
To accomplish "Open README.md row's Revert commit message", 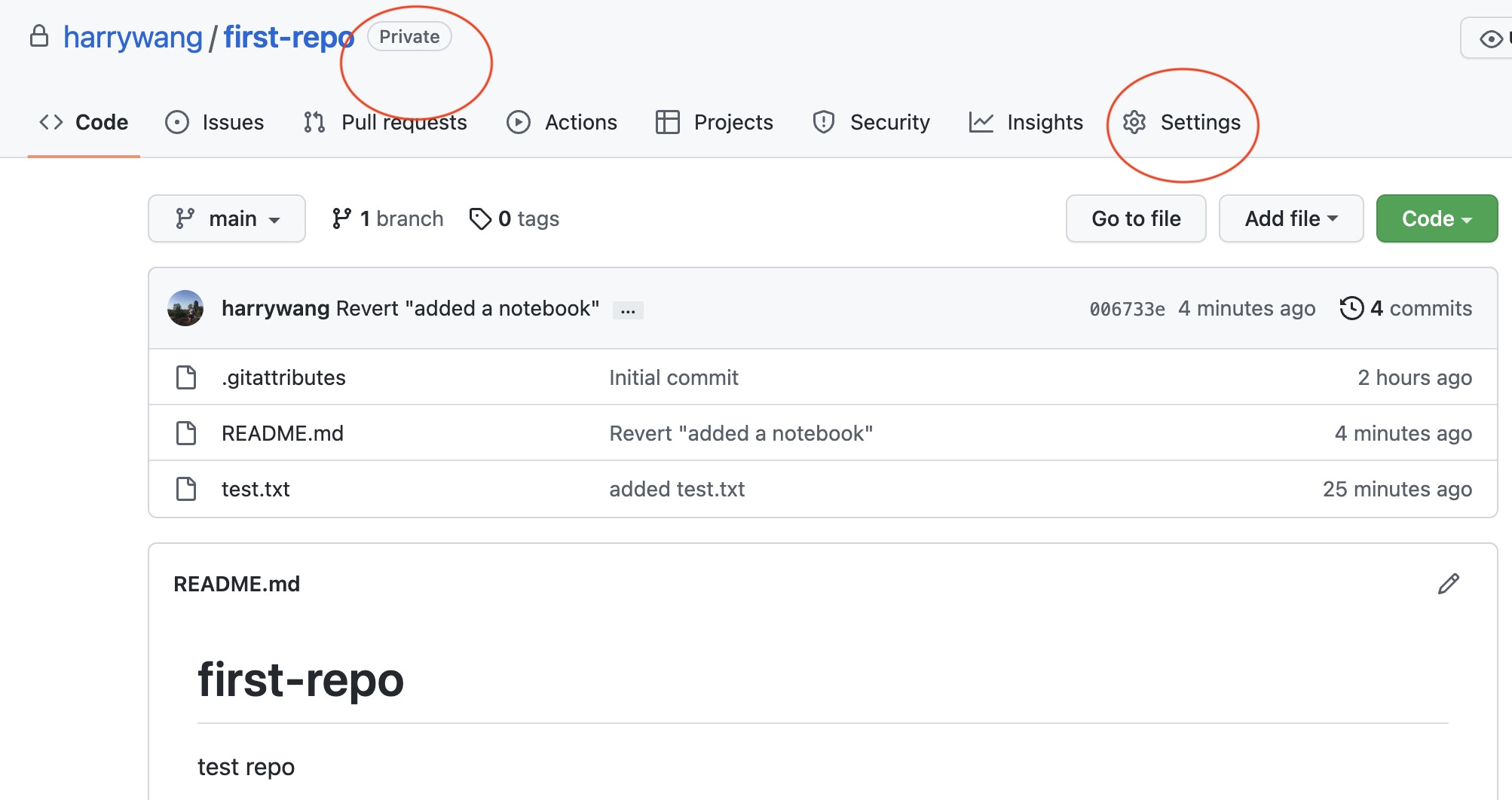I will point(741,433).
